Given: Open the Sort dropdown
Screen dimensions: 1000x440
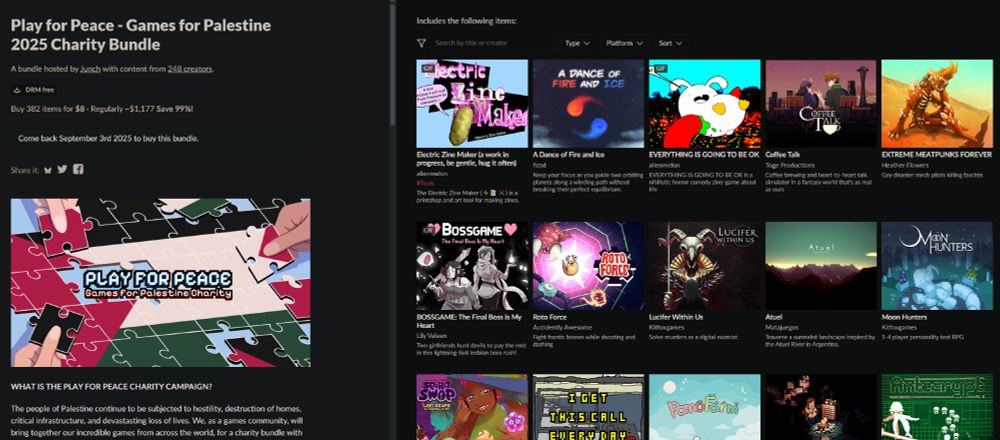Looking at the screenshot, I should pos(670,43).
